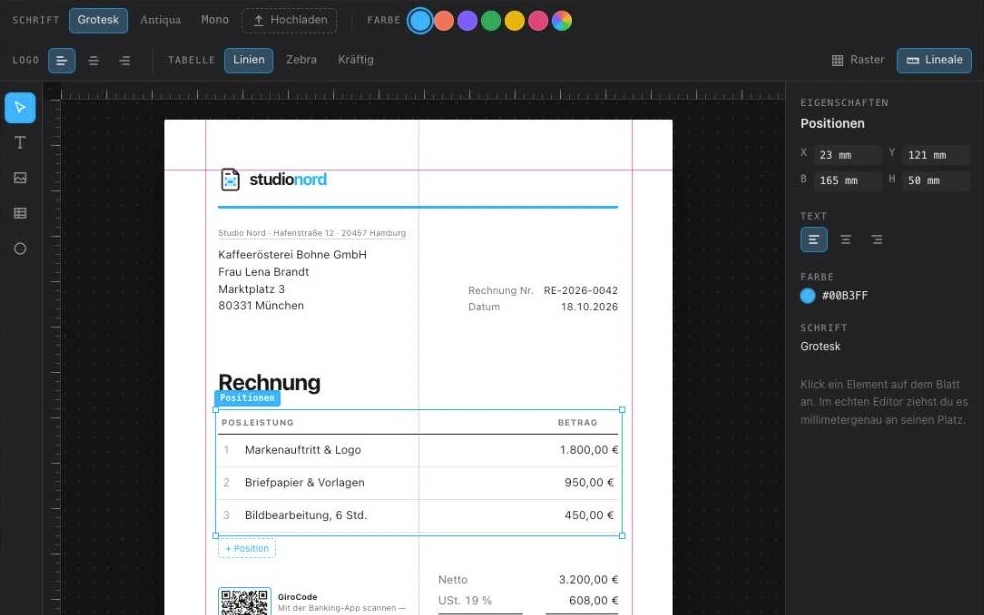Click the LEISTUNG column header
984x615 pixels.
click(269, 423)
